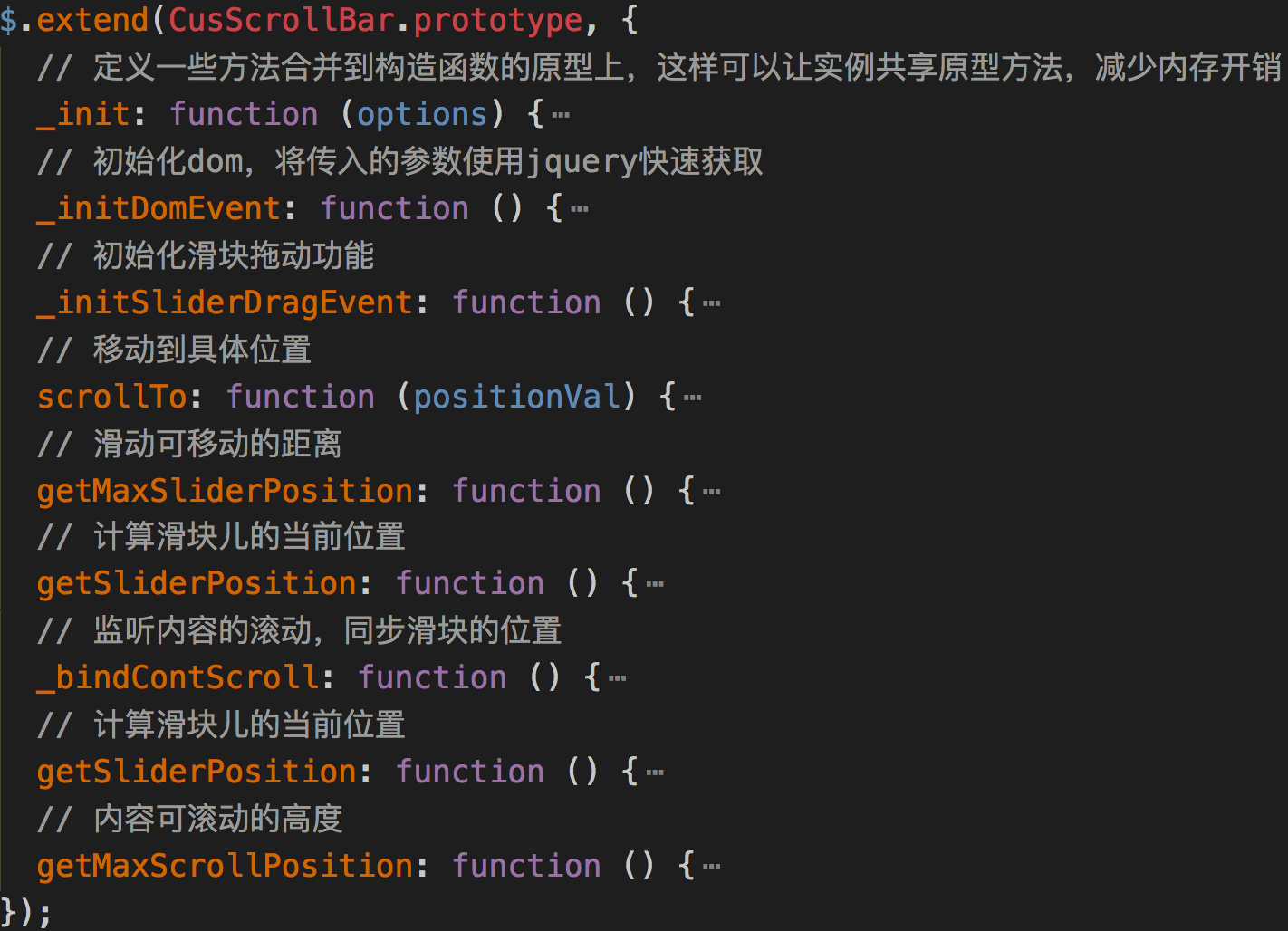Unfold the collapsed _initDomEvent function ellipsis

580,210
